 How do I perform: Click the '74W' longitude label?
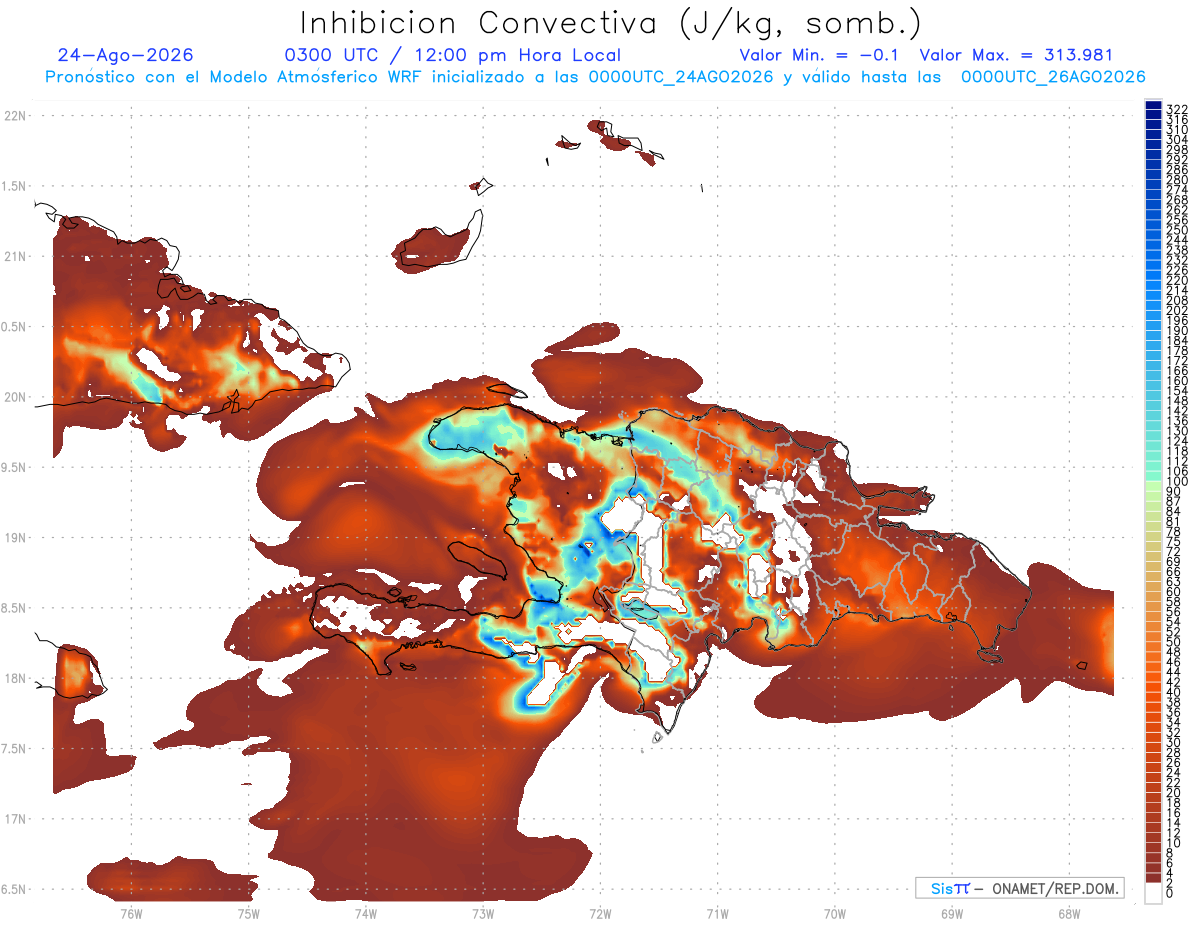click(x=365, y=913)
